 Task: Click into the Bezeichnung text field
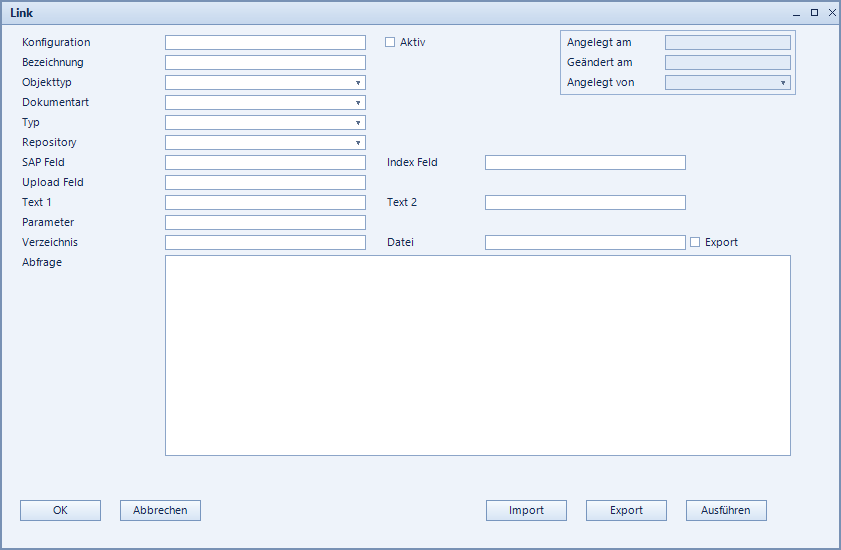tap(265, 62)
